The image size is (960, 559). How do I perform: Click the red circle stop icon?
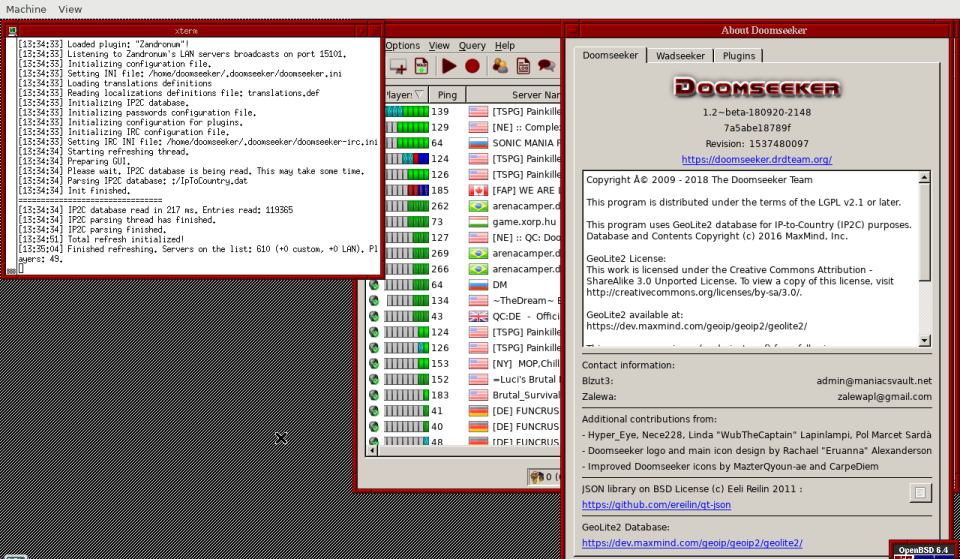click(472, 66)
